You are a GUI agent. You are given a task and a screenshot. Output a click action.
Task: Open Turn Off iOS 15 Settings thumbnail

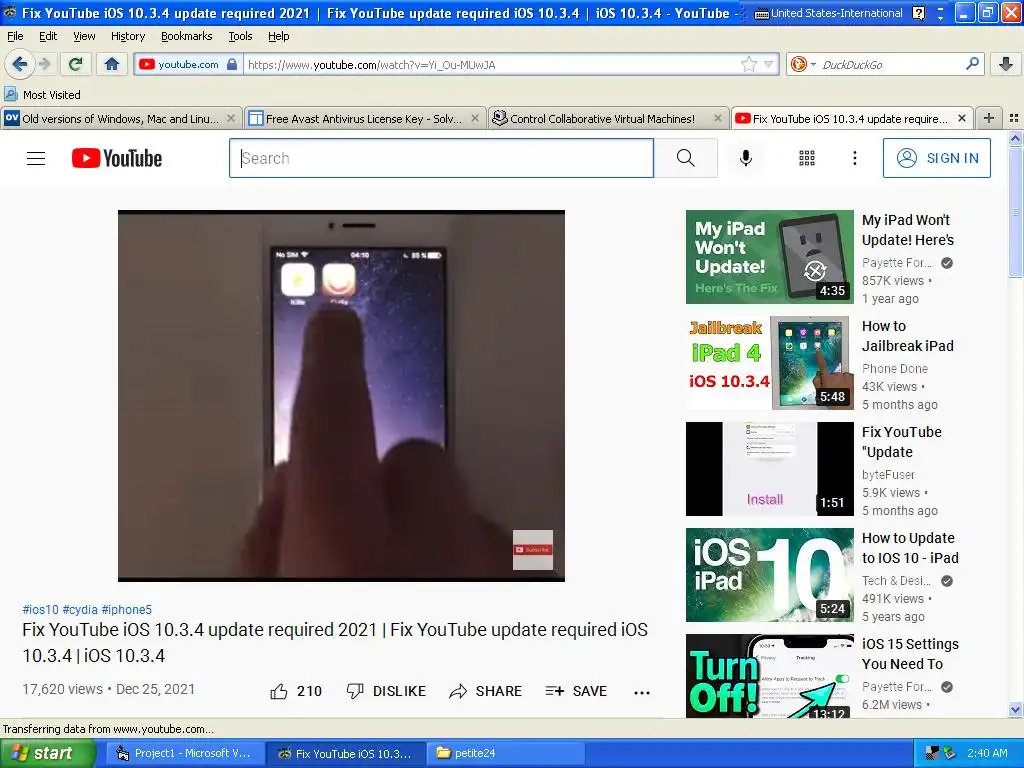769,676
